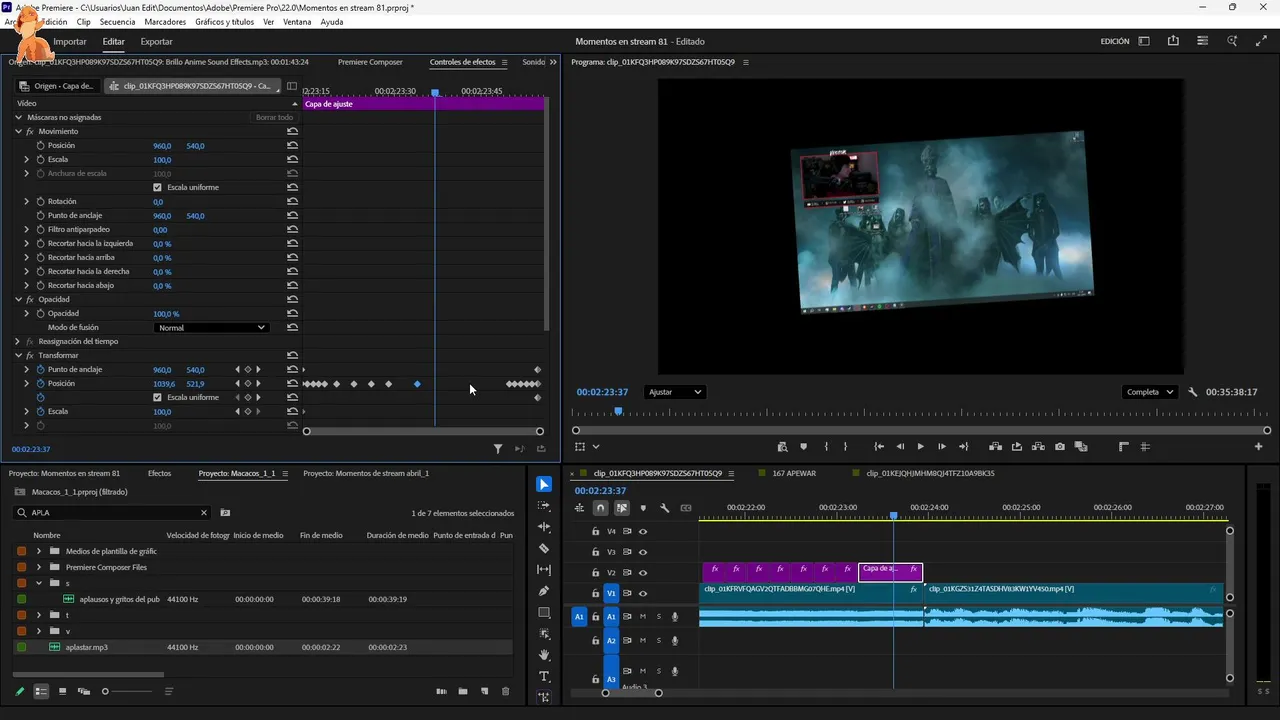Viewport: 1280px width, 720px height.
Task: Select aplastar.mp3 in the project list
Action: point(87,647)
